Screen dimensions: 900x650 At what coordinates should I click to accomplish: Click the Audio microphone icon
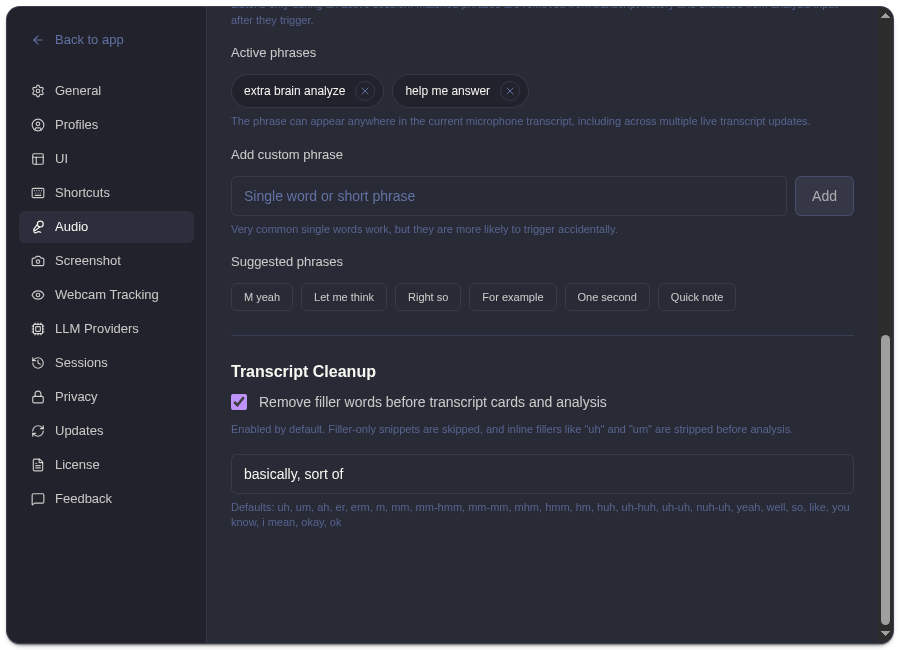click(x=38, y=227)
